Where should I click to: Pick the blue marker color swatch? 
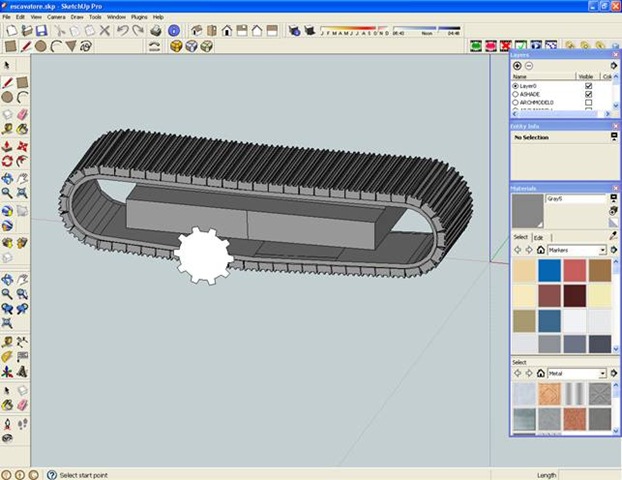[549, 271]
